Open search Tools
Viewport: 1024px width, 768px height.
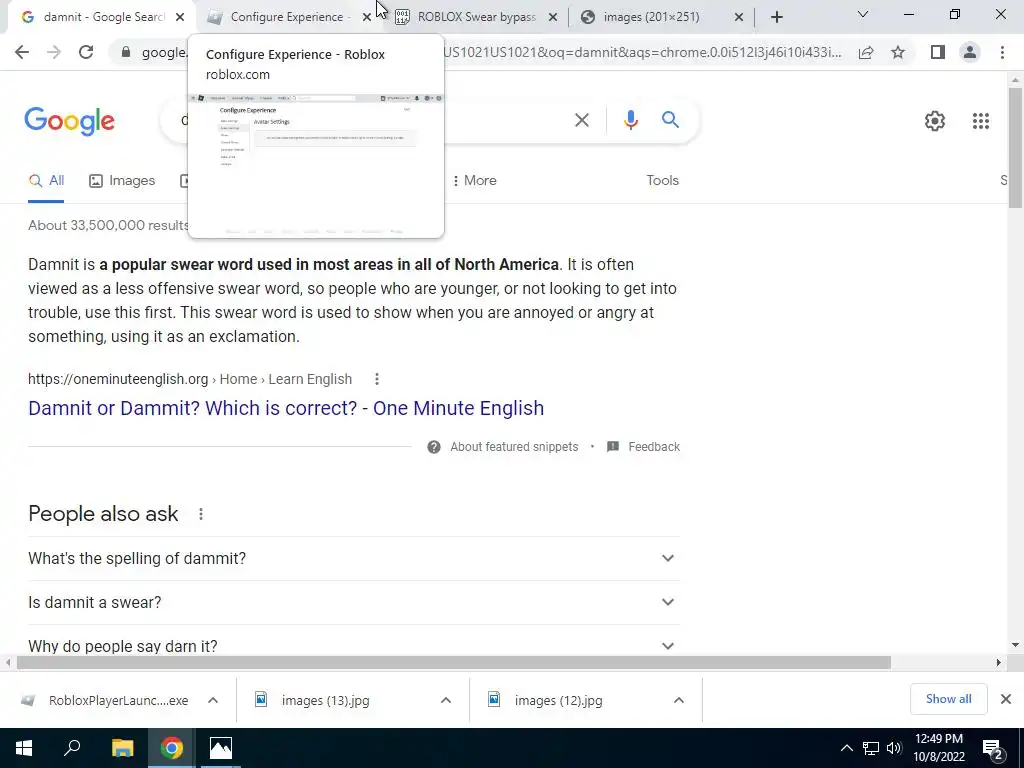[662, 181]
